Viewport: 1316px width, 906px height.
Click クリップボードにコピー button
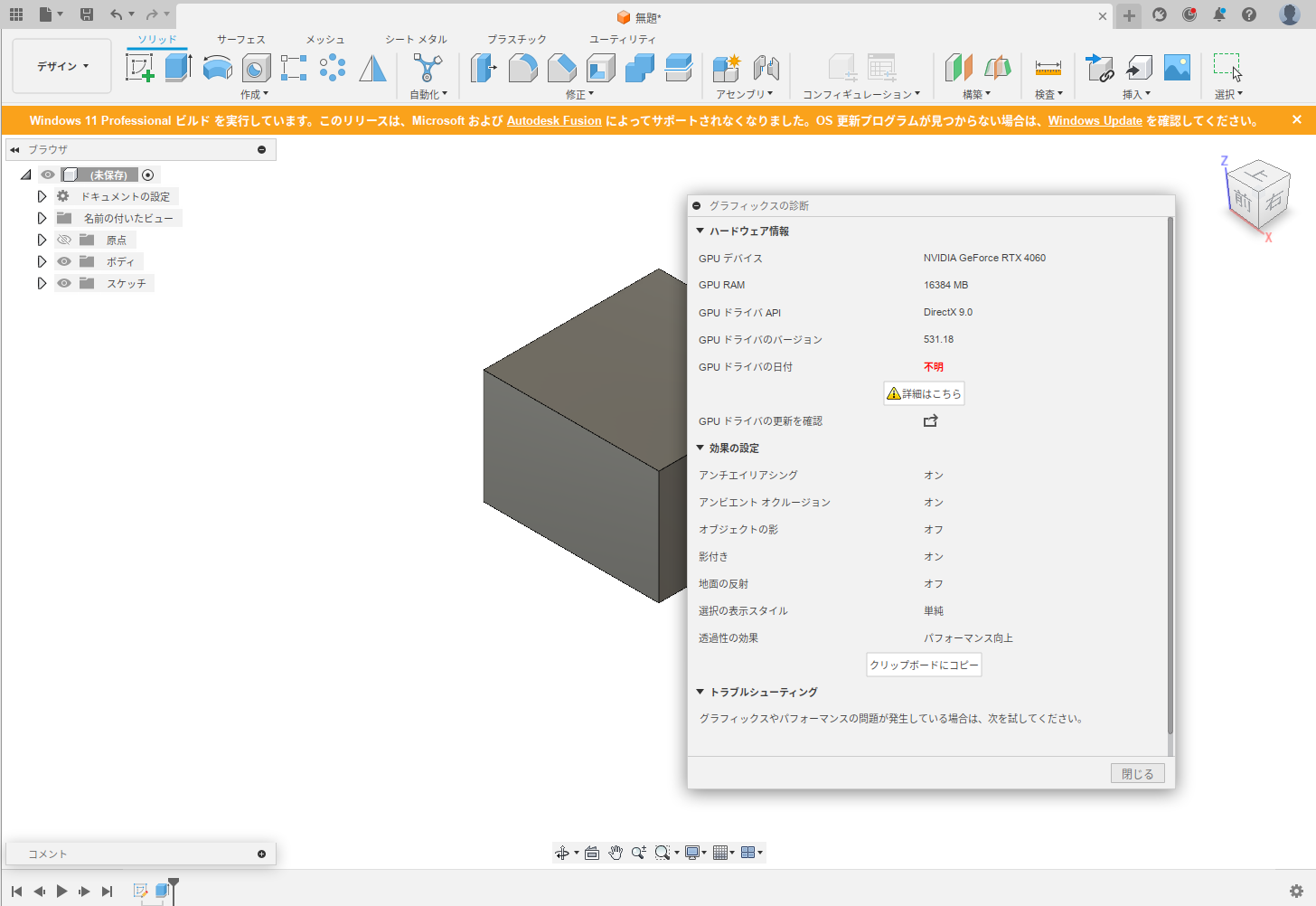(x=924, y=665)
